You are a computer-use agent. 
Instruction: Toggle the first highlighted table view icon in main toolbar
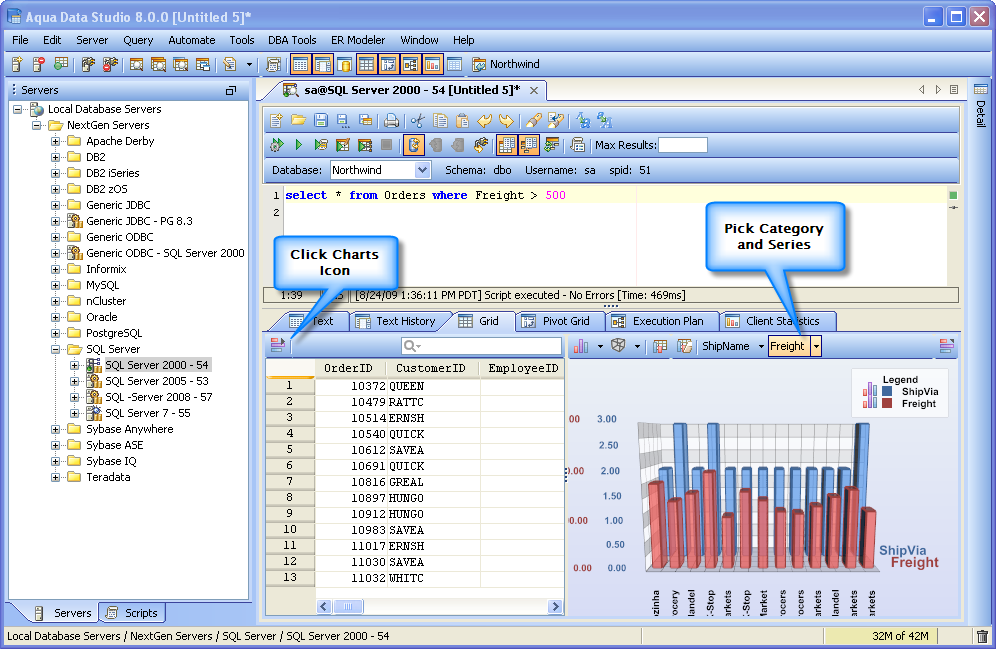coord(300,64)
